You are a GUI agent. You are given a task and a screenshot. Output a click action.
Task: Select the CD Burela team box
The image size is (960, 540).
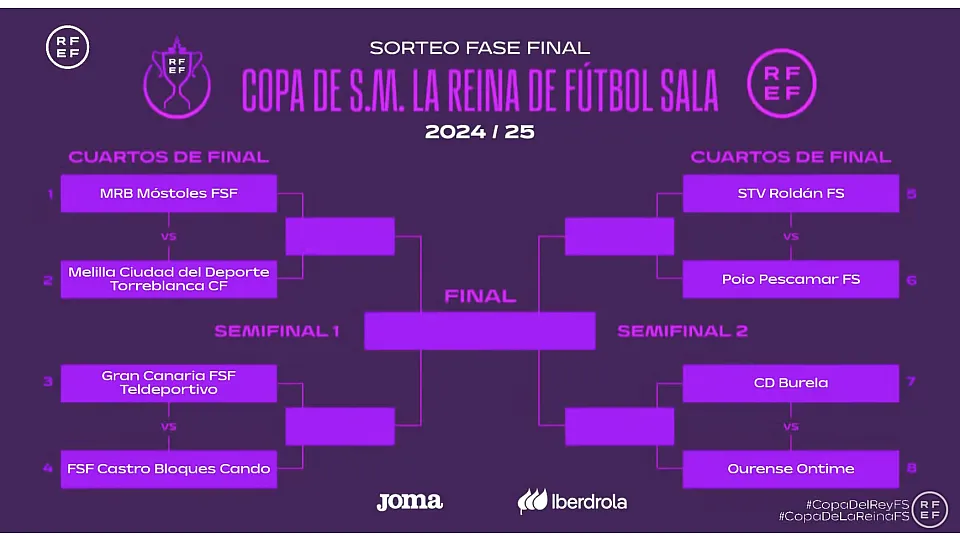coord(790,383)
